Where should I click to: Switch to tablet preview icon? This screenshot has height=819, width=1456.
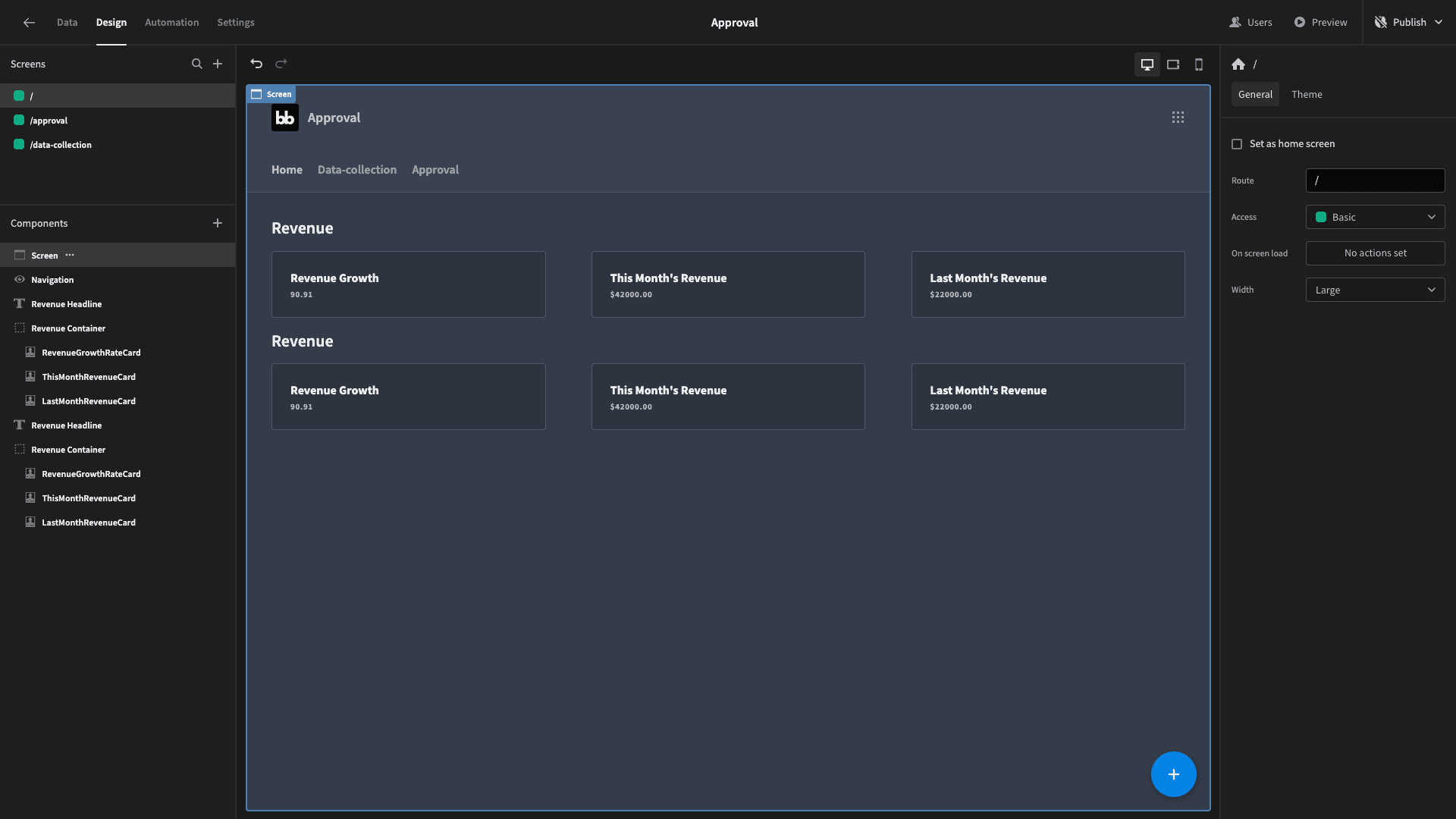(x=1173, y=64)
